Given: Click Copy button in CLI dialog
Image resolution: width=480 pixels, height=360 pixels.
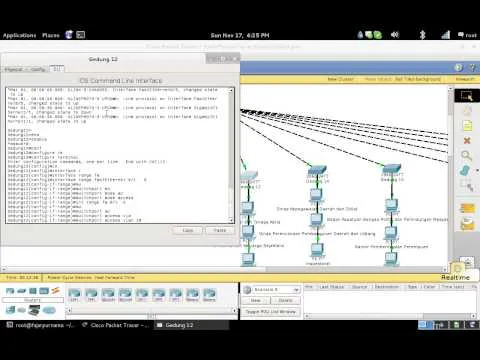Looking at the screenshot, I should click(x=188, y=230).
